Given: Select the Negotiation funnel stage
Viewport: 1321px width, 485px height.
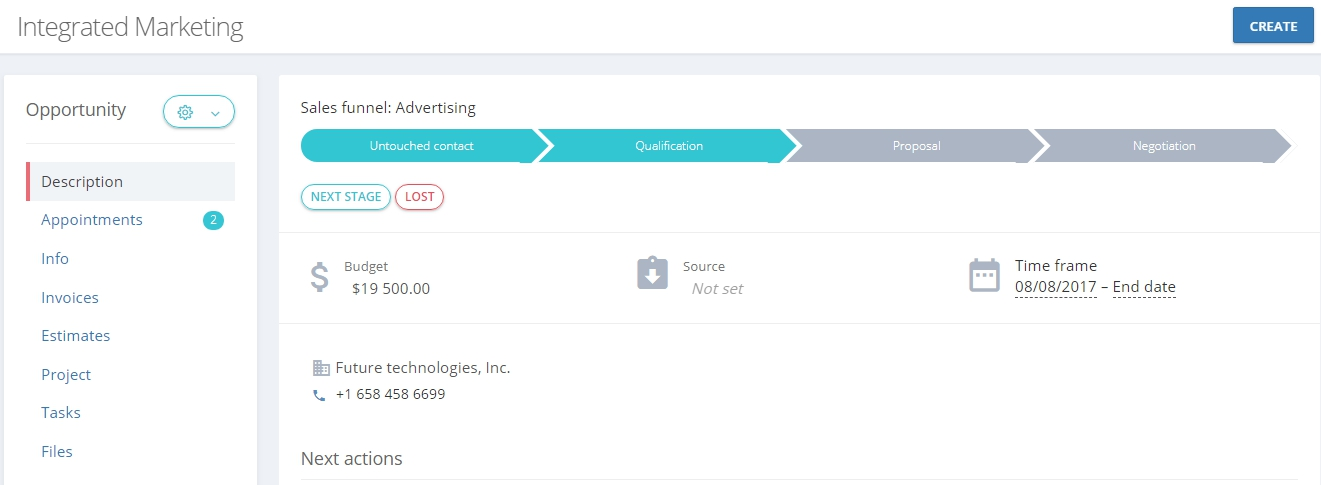Looking at the screenshot, I should (x=1164, y=146).
